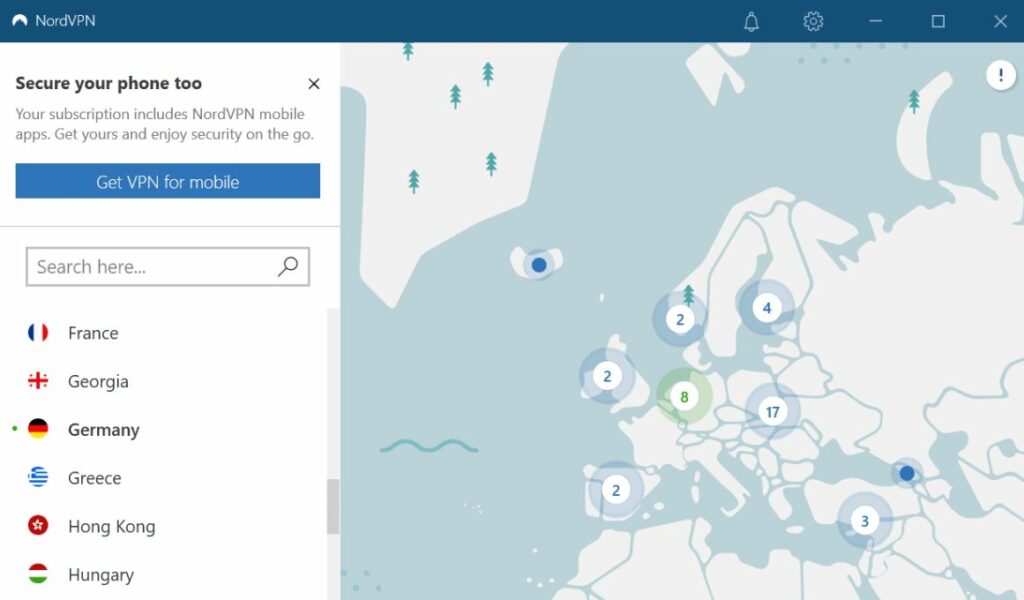Click the 3 server cluster on map
1024x600 pixels.
[865, 521]
